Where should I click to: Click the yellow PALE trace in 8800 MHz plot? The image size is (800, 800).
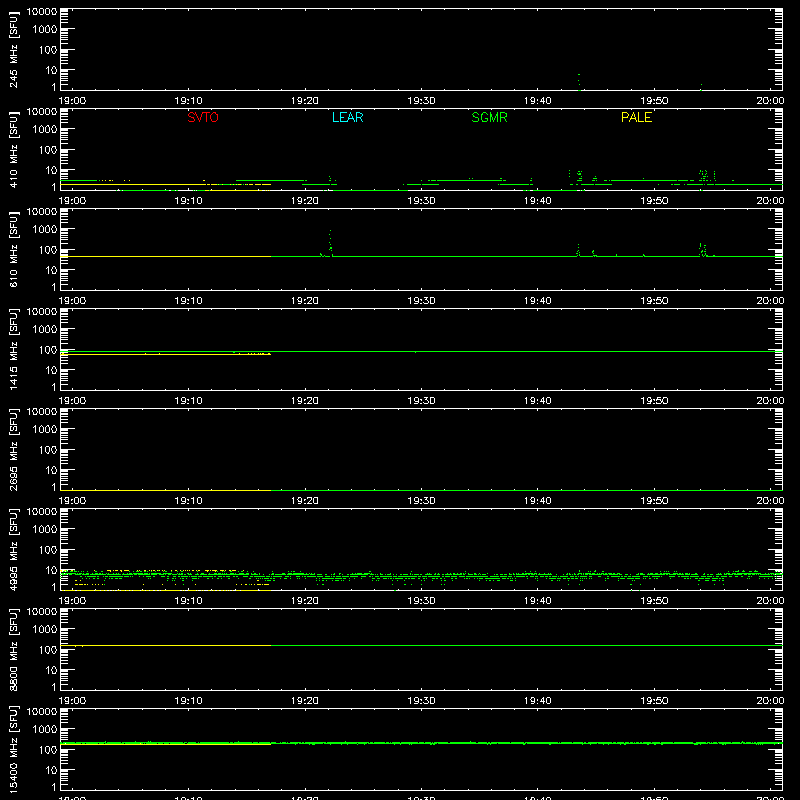(165, 645)
